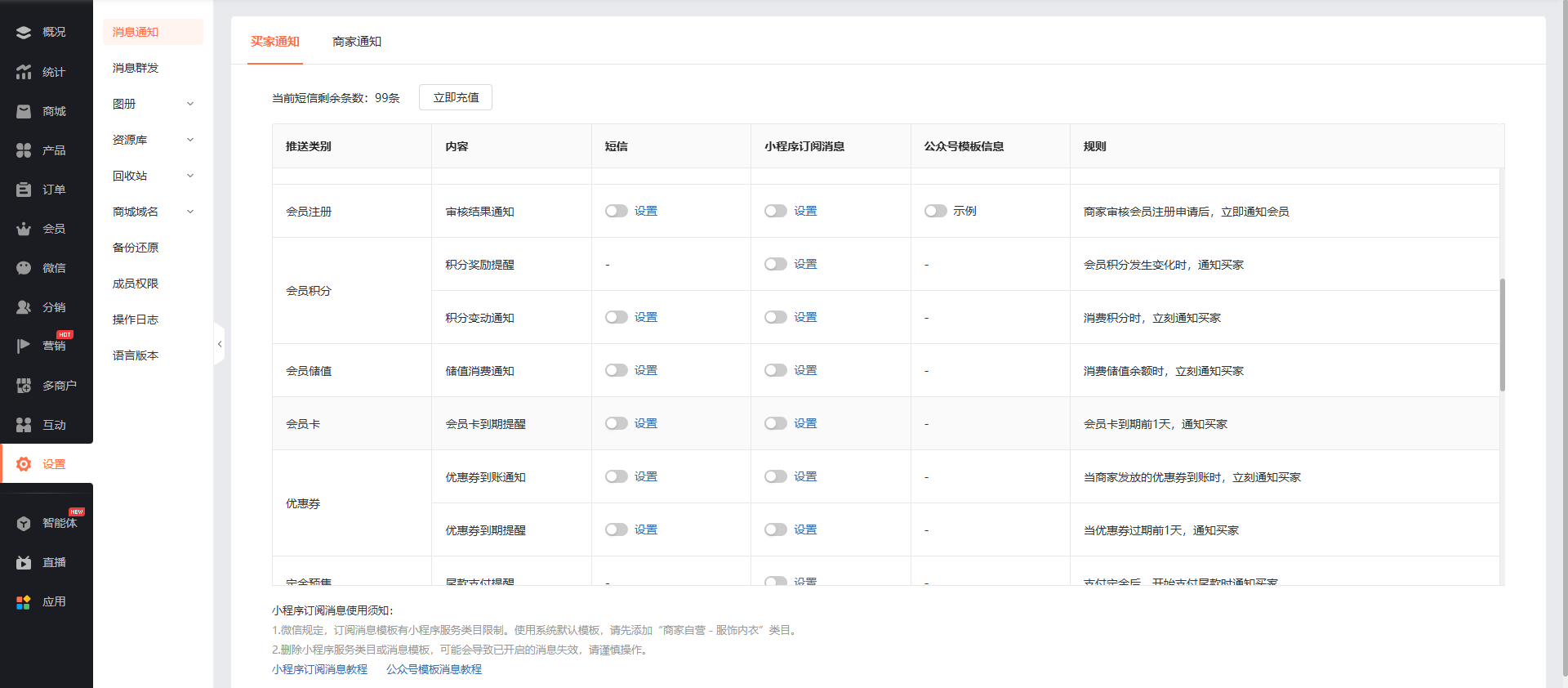Viewport: 1568px width, 688px height.
Task: Open the 直播 live broadcast icon
Action: [24, 562]
